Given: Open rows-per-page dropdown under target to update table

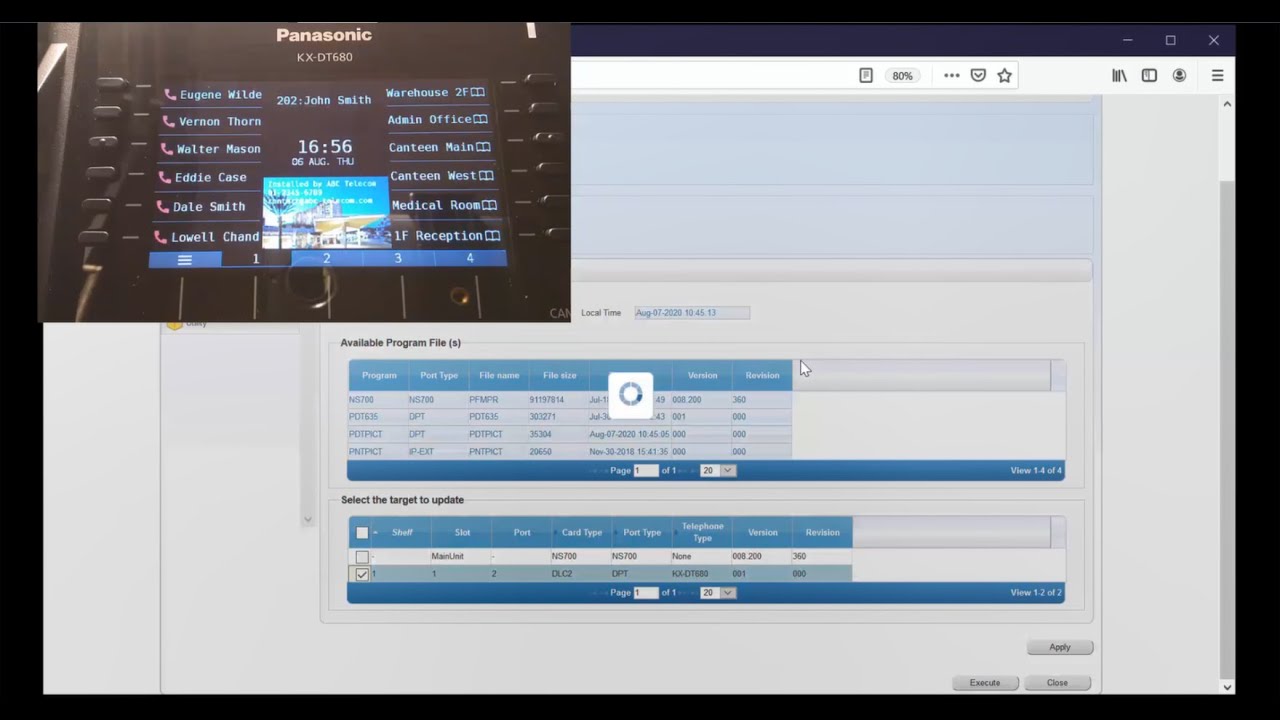Looking at the screenshot, I should coord(718,592).
